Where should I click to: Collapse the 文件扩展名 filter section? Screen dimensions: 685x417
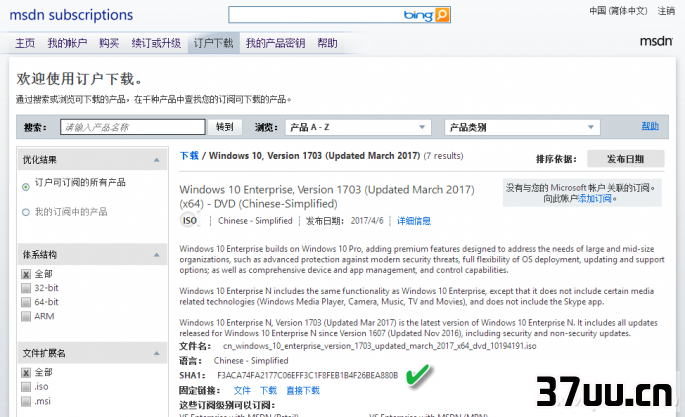[x=157, y=353]
